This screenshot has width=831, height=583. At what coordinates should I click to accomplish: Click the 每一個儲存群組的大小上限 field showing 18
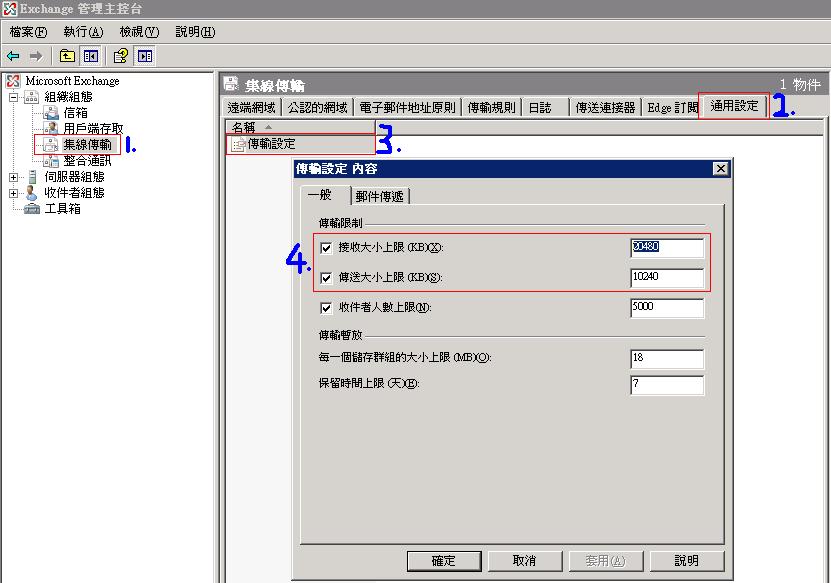[x=667, y=358]
